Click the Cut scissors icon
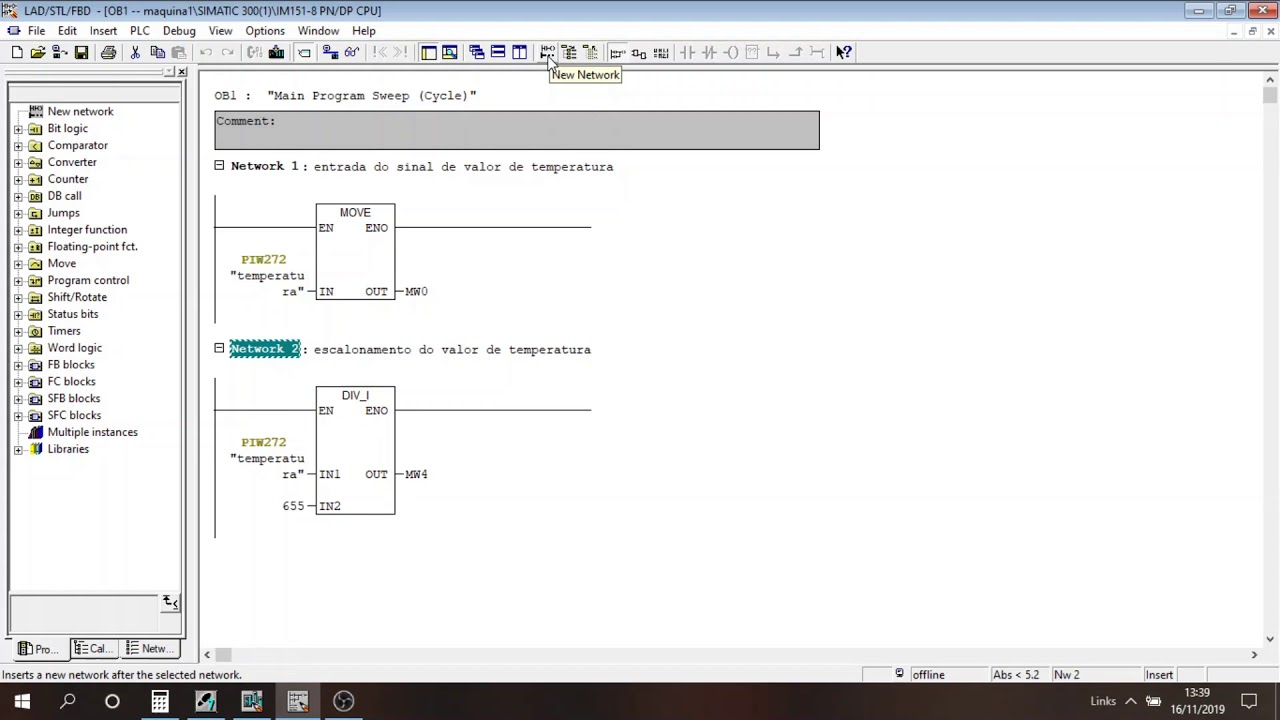The image size is (1280, 720). [135, 52]
